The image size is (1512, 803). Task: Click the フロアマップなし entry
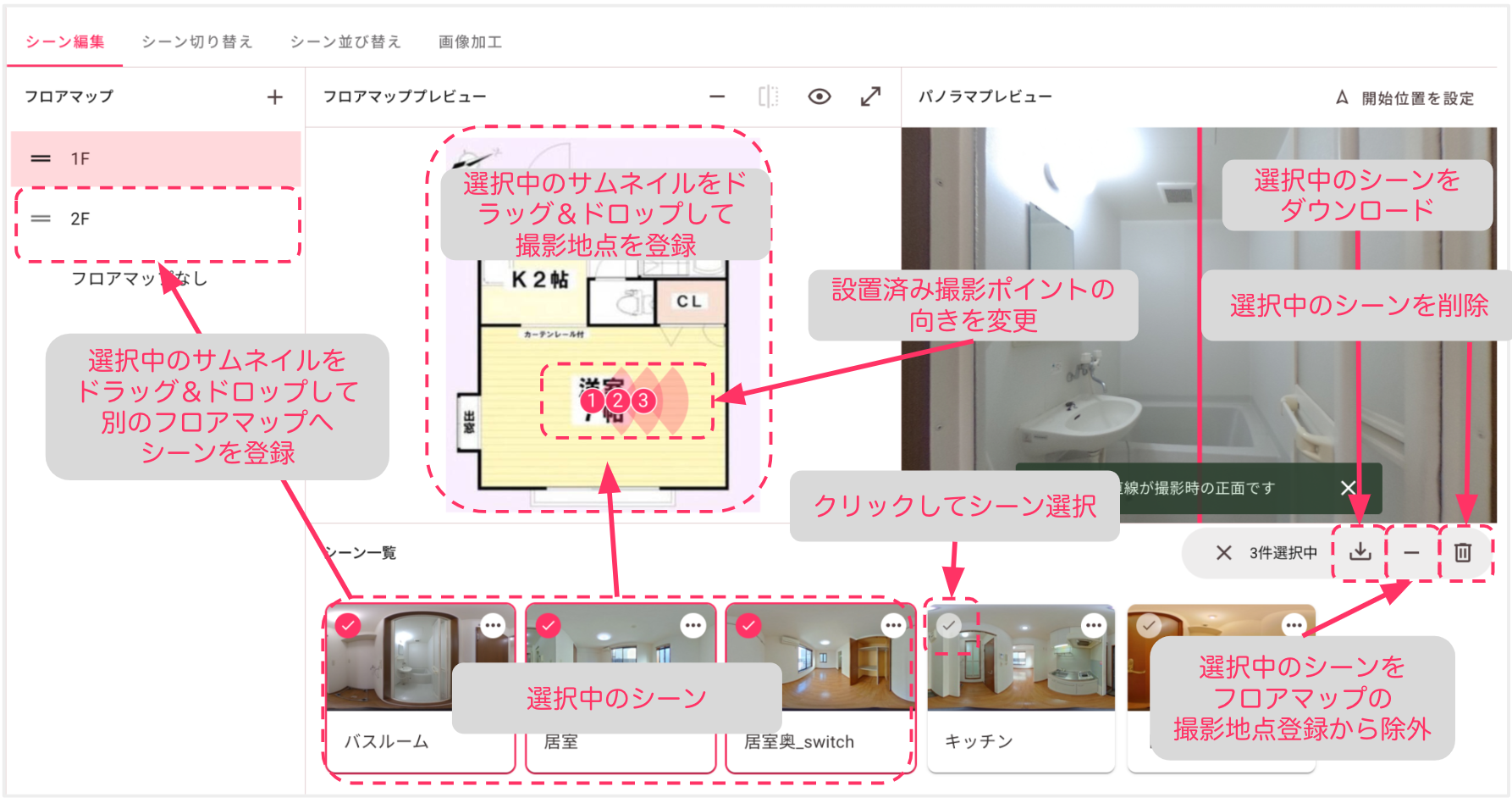tap(139, 279)
